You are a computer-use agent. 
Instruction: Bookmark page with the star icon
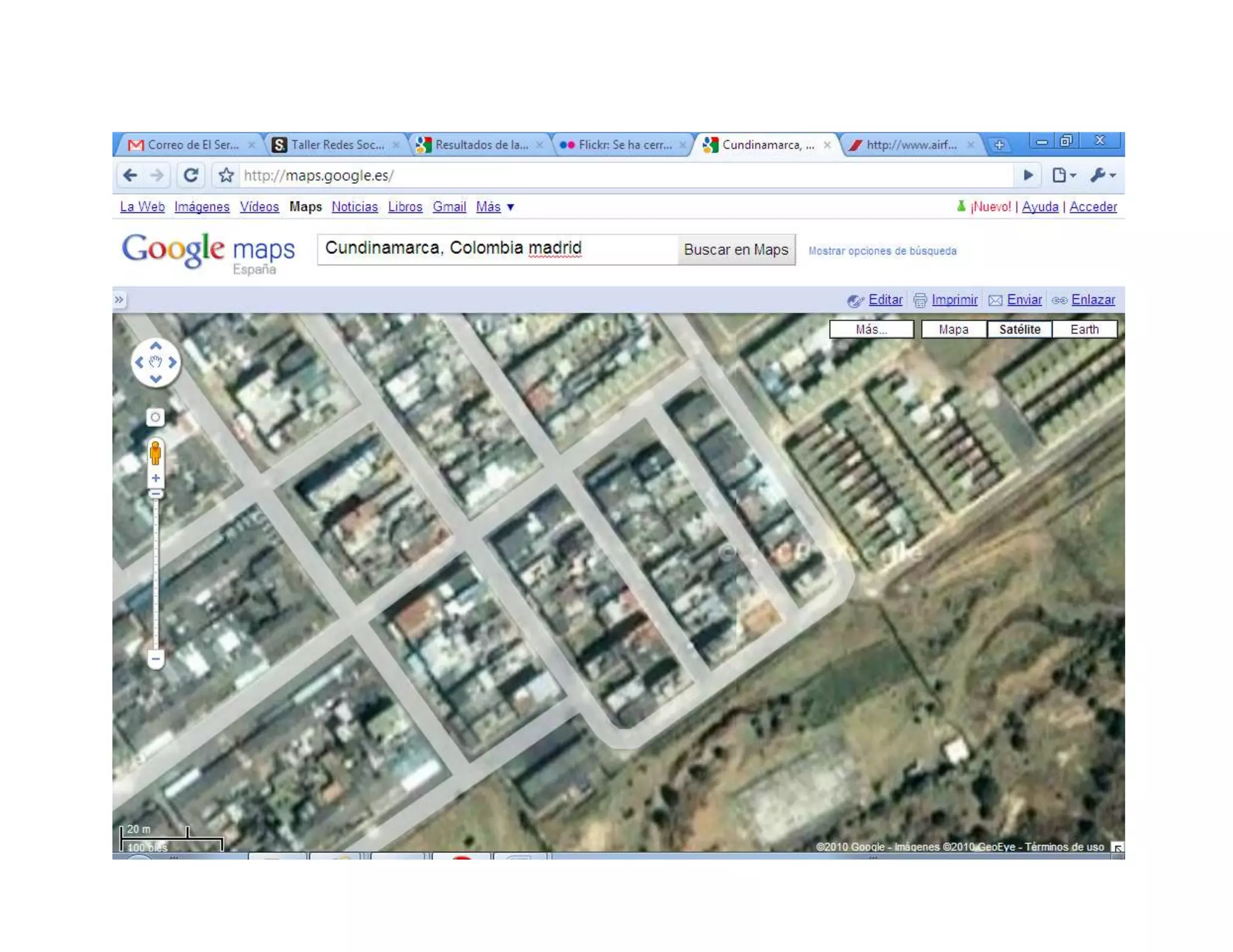point(226,175)
